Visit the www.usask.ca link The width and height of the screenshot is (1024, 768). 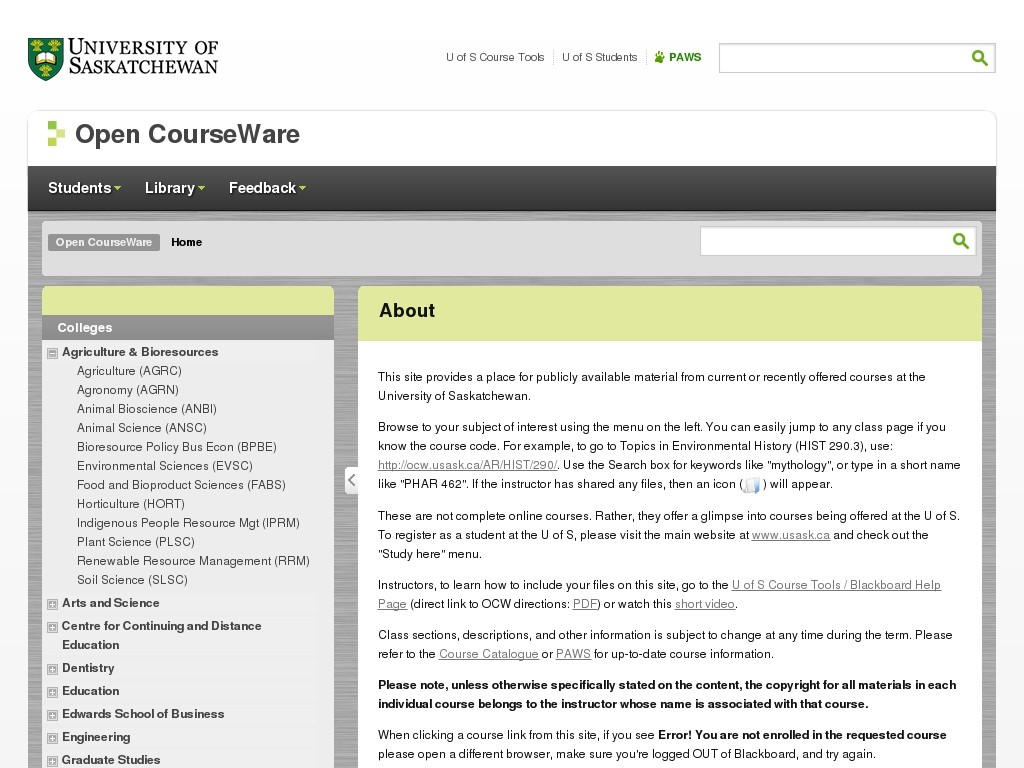791,535
